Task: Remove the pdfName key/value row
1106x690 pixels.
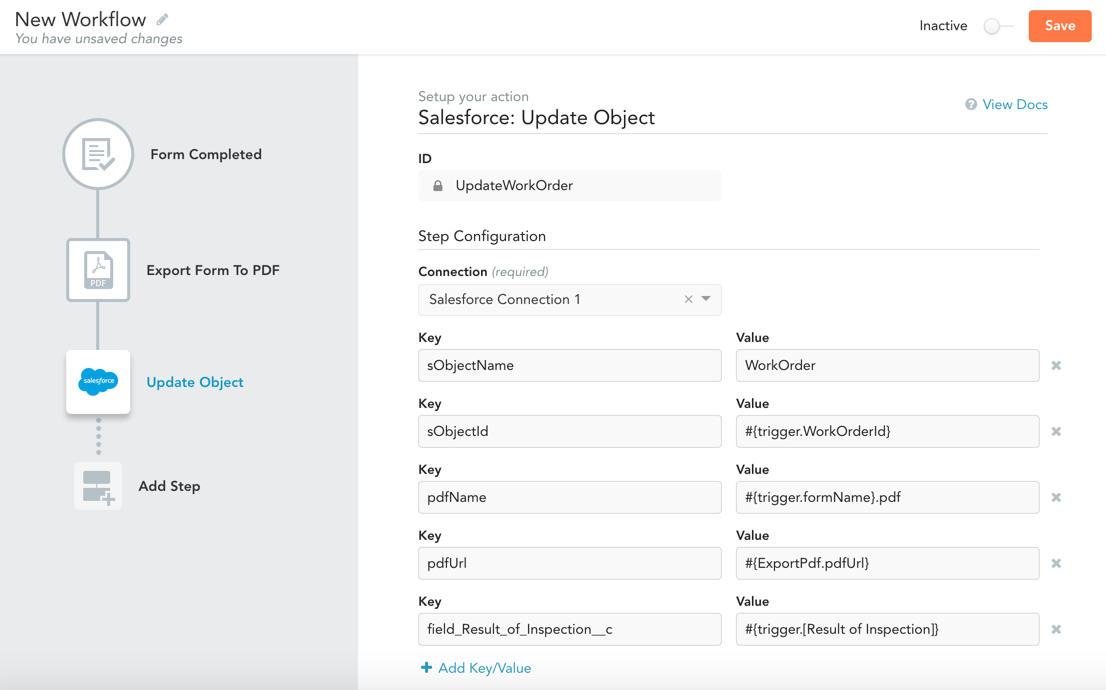Action: click(1056, 497)
